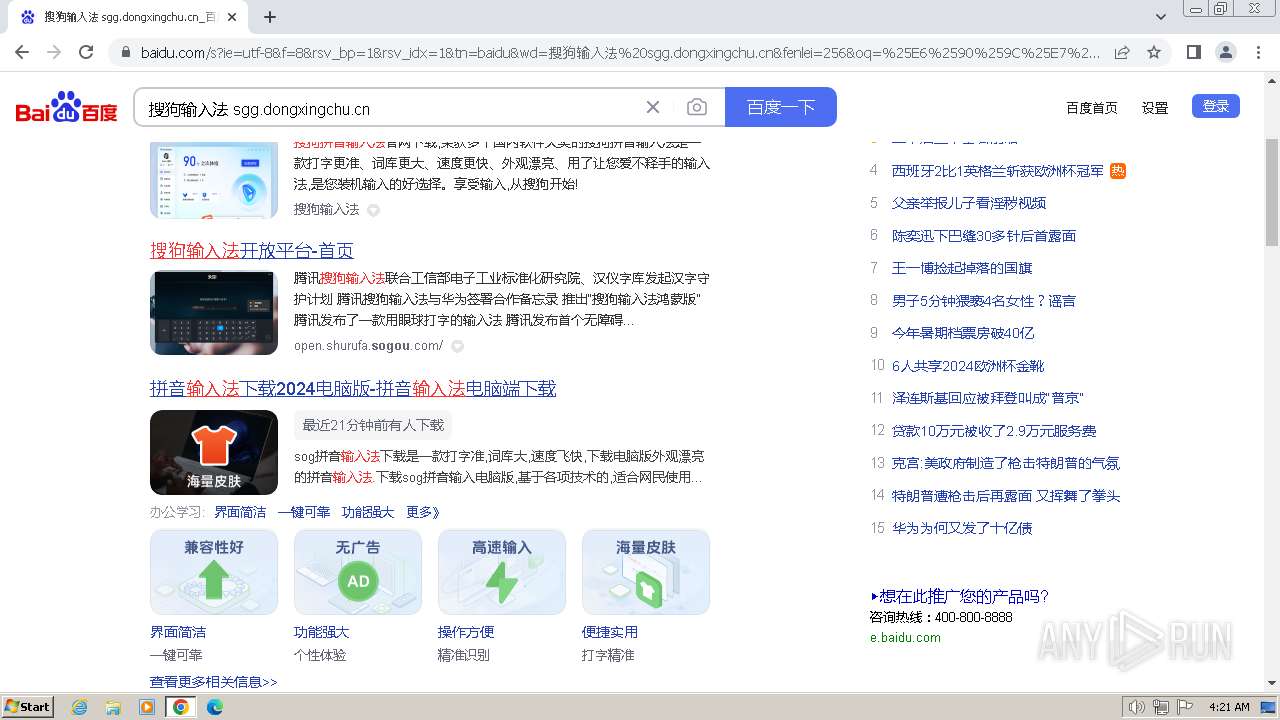Click 更多》 link beside 功能强大
The height and width of the screenshot is (720, 1280).
pos(423,512)
